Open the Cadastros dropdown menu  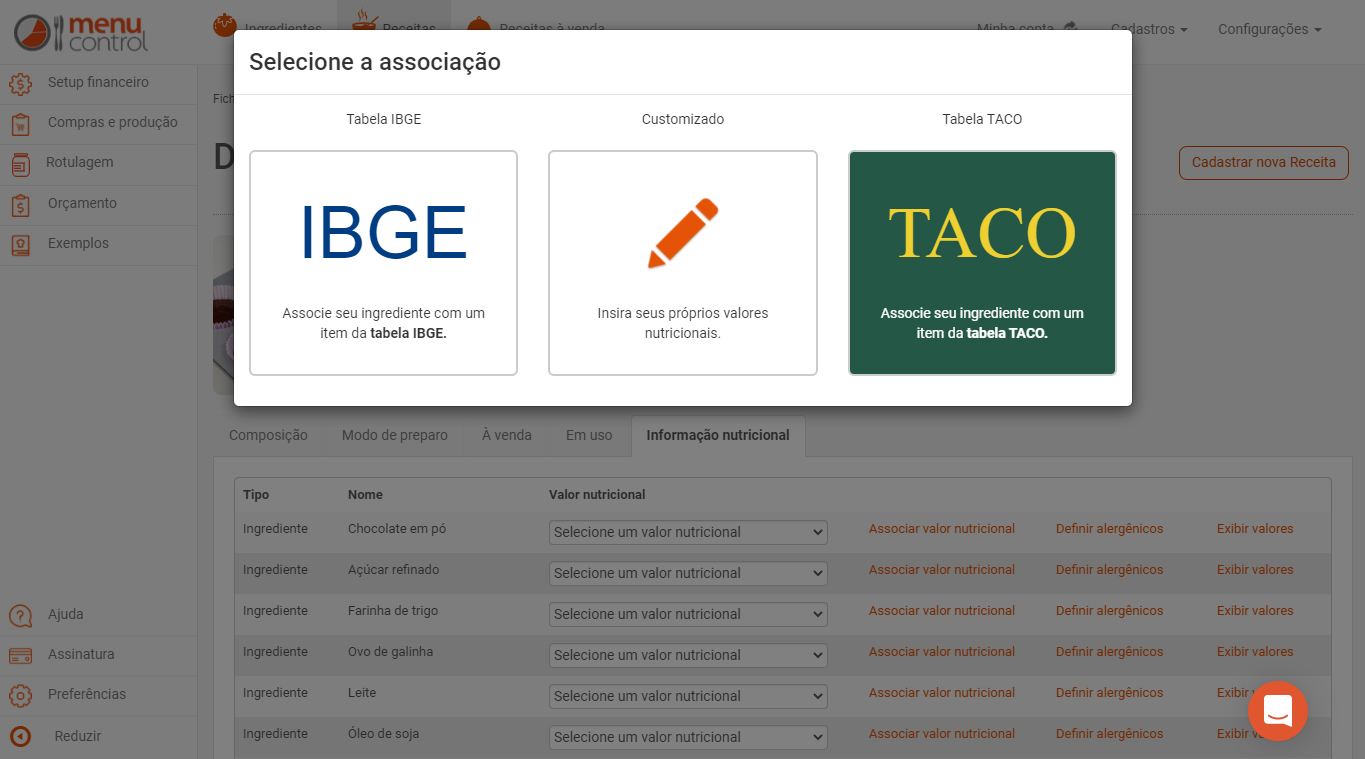[x=1149, y=29]
